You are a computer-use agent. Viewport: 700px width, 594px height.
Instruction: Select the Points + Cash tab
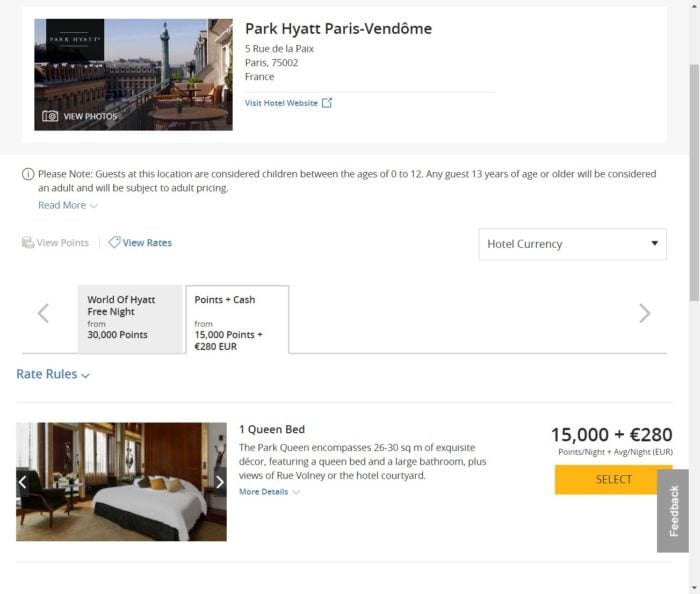click(237, 320)
